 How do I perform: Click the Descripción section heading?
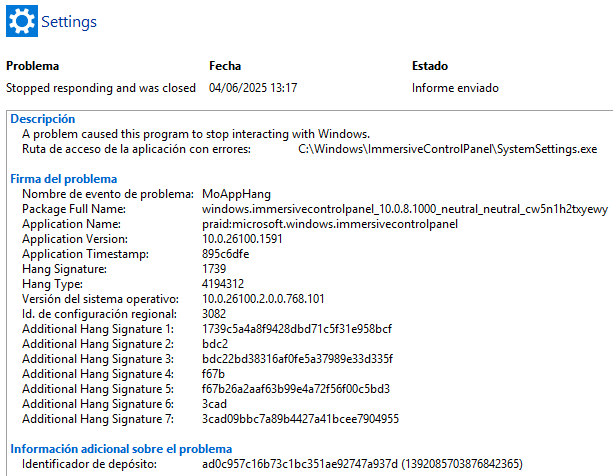pos(43,119)
